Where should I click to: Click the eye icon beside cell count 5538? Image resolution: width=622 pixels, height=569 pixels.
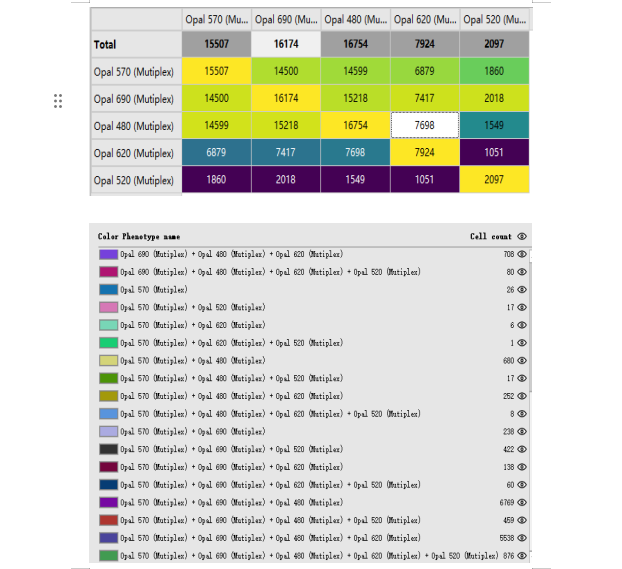coord(522,537)
